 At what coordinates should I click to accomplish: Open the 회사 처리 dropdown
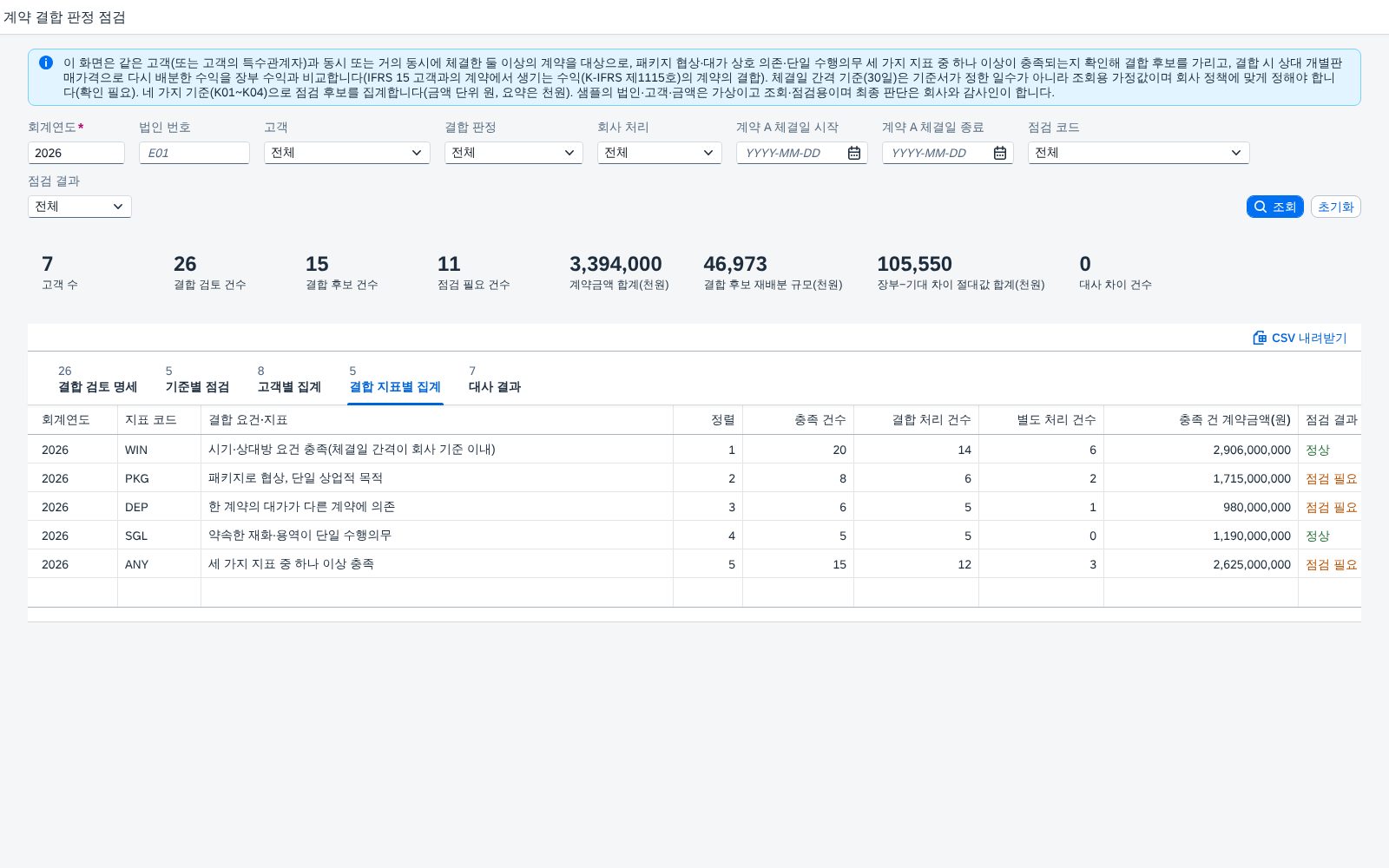coord(708,153)
